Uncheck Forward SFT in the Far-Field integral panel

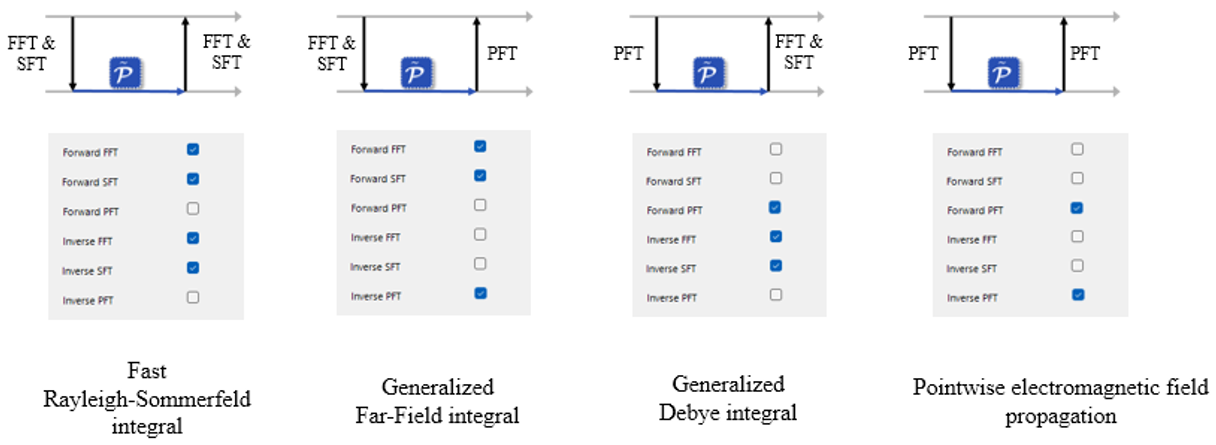coord(480,176)
